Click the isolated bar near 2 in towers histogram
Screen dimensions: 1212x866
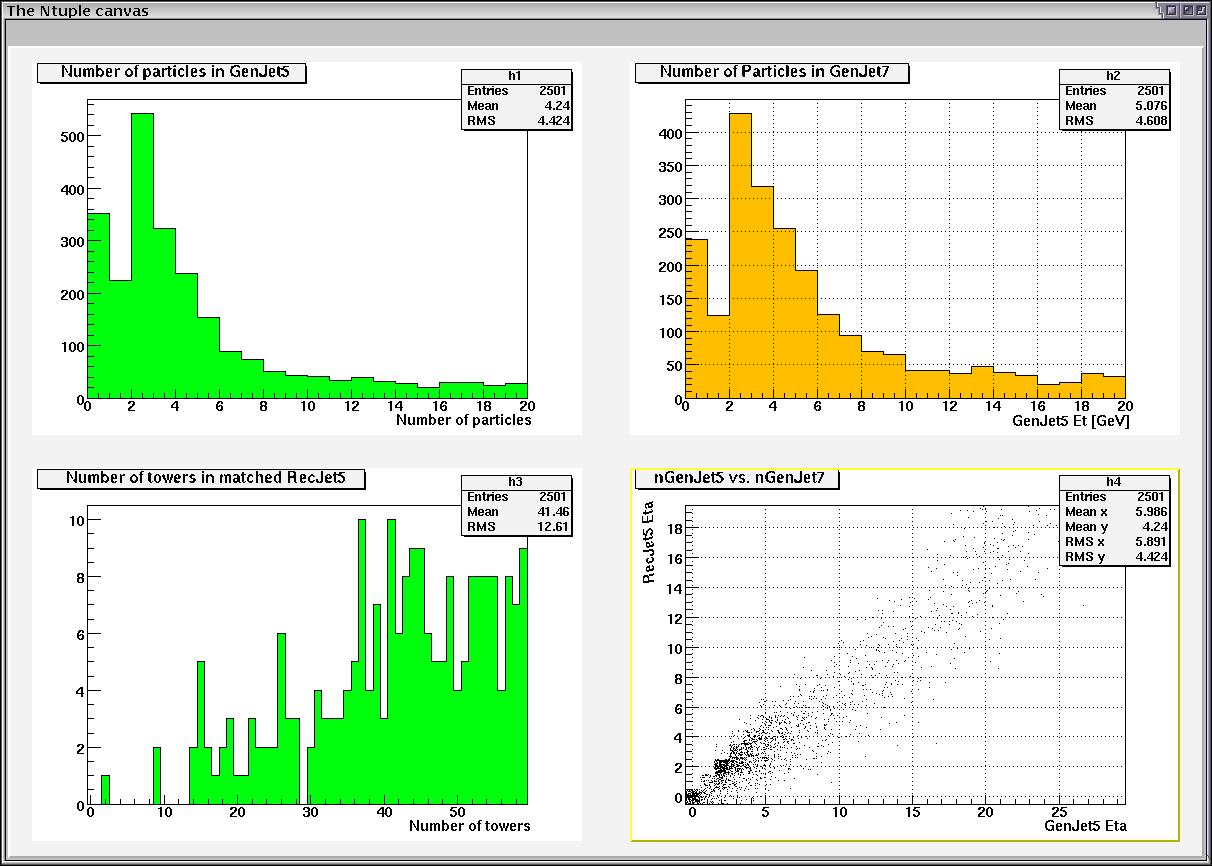[105, 790]
